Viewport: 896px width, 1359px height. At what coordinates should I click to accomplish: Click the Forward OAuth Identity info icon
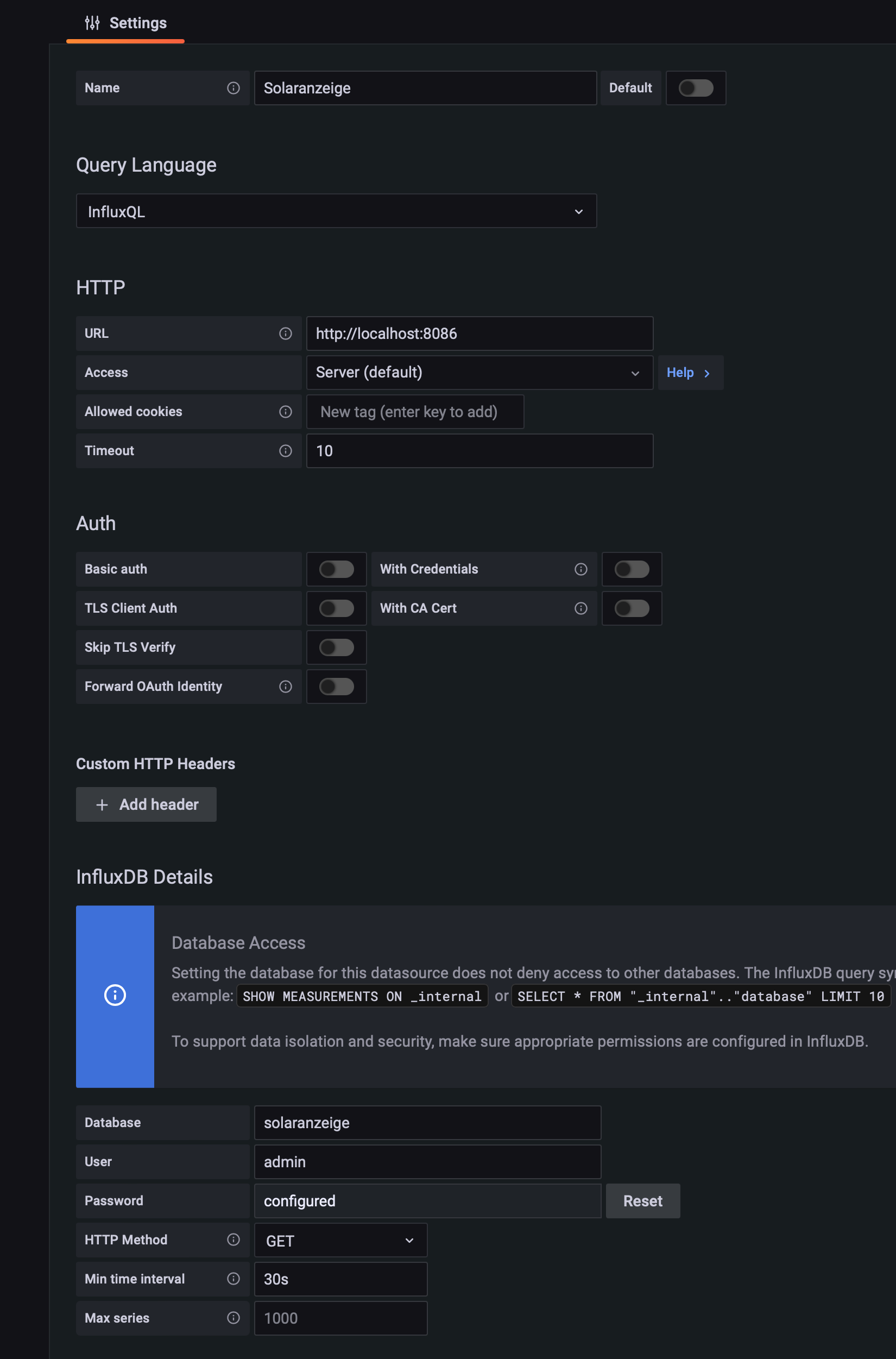(285, 687)
